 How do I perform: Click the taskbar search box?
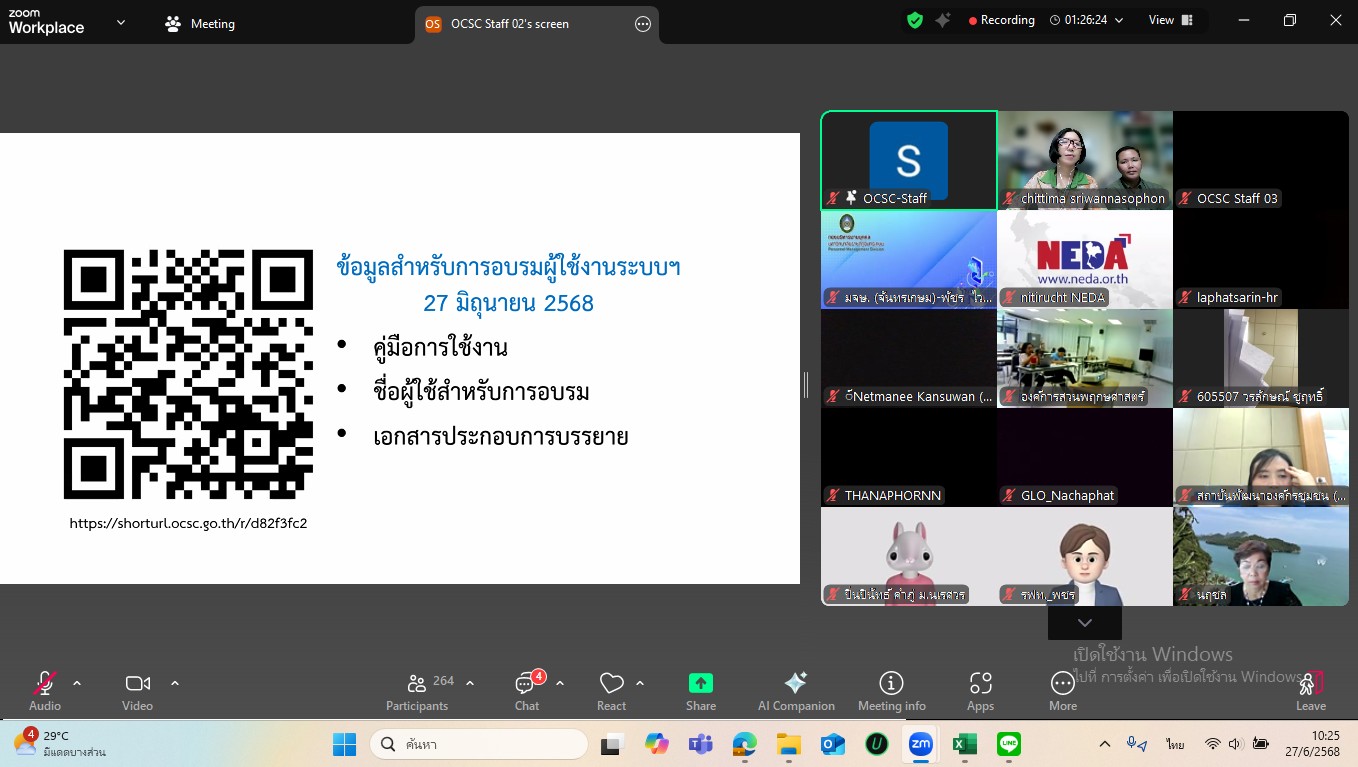pos(479,744)
